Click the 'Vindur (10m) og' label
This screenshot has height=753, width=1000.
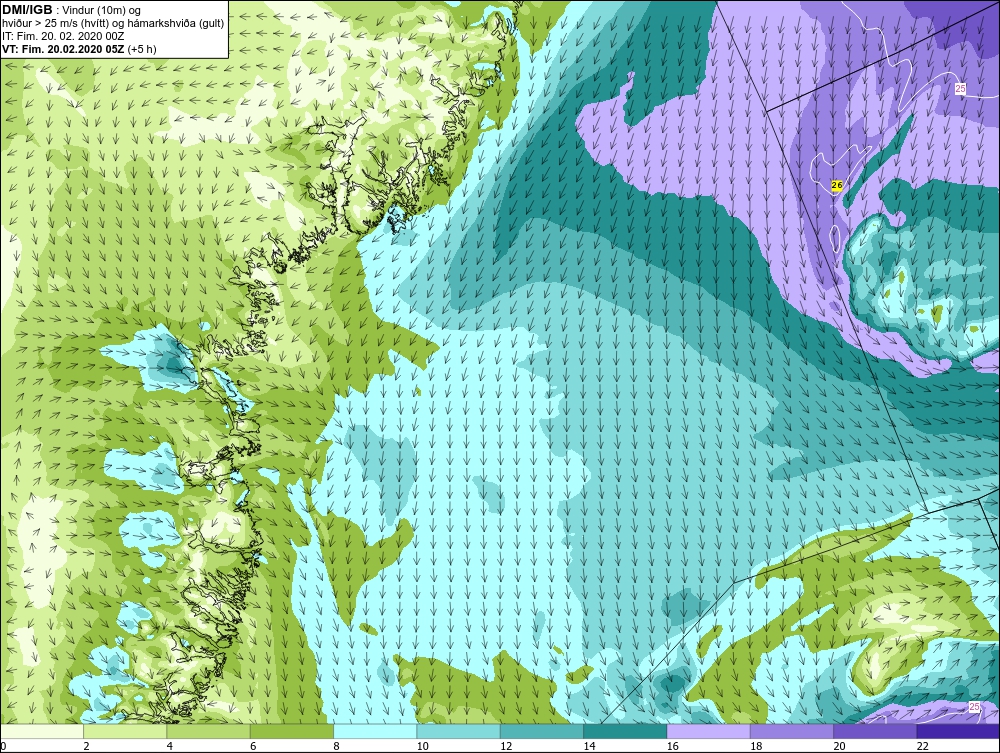(103, 11)
